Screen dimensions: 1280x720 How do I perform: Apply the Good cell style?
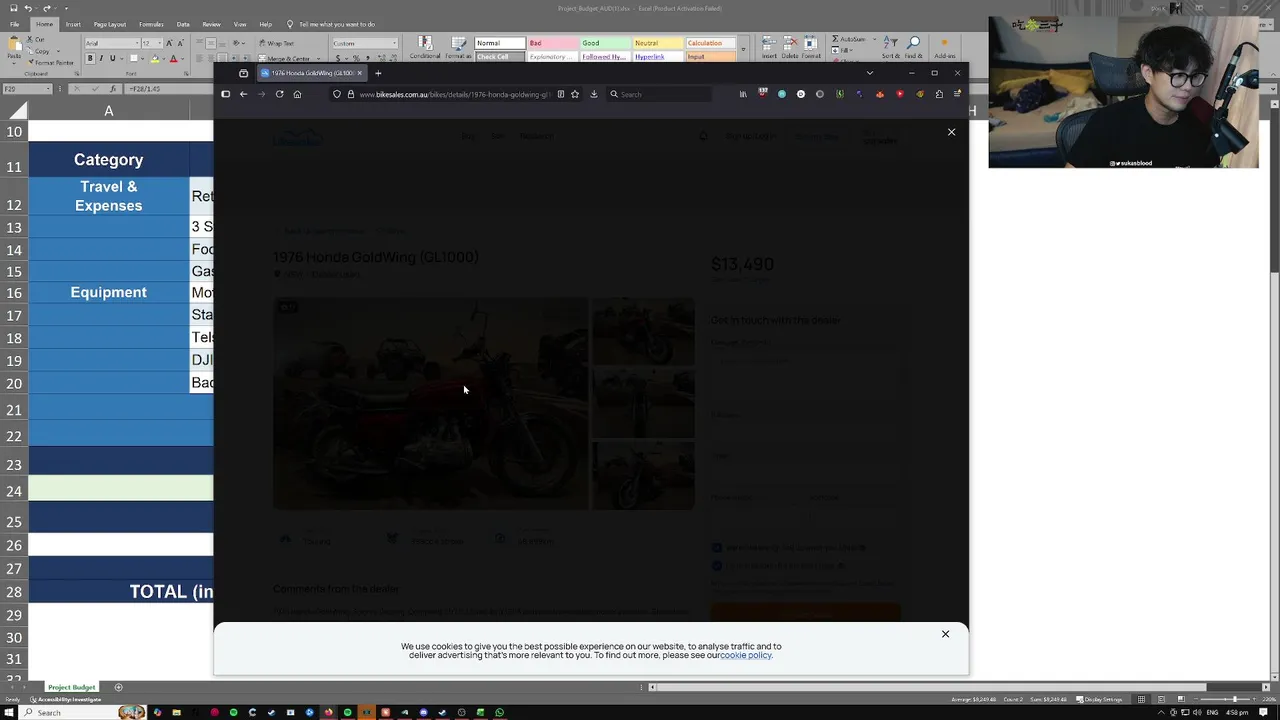coord(606,43)
